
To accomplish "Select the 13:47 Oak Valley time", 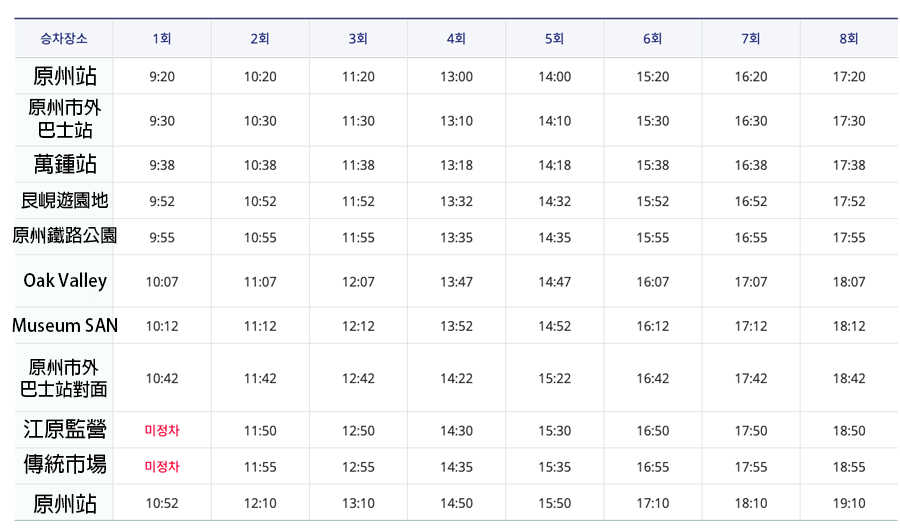I will pyautogui.click(x=456, y=282).
